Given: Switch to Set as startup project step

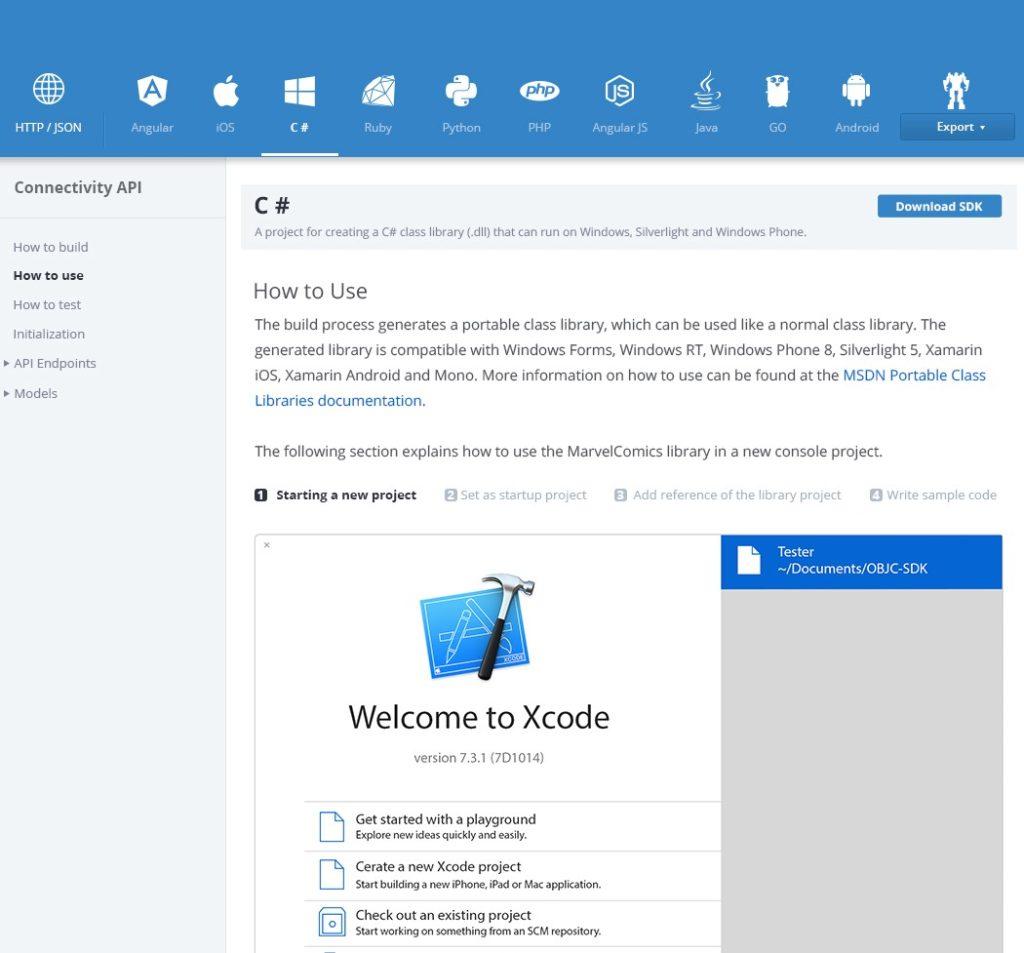Looking at the screenshot, I should pyautogui.click(x=515, y=495).
